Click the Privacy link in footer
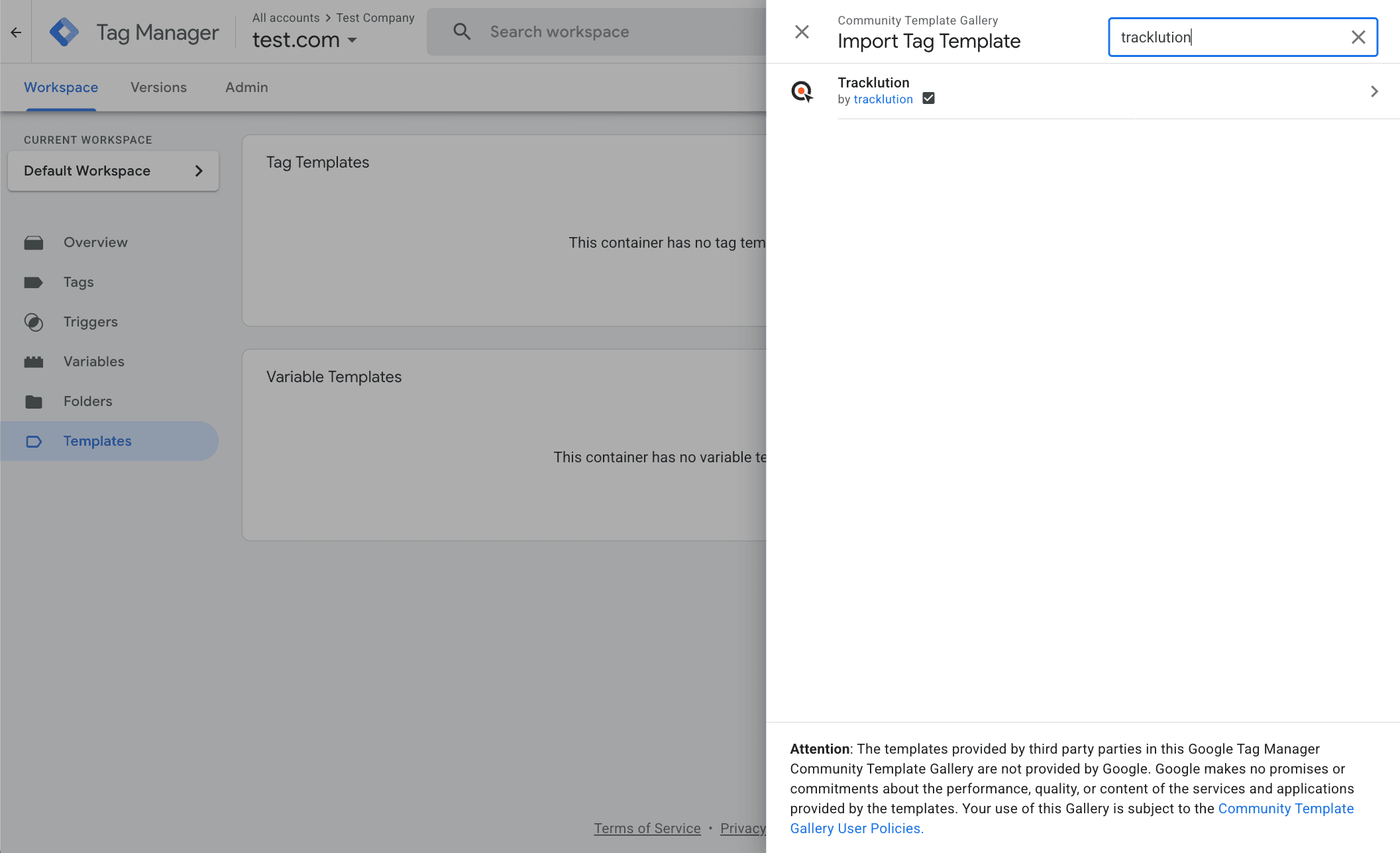The height and width of the screenshot is (853, 1400). [743, 828]
